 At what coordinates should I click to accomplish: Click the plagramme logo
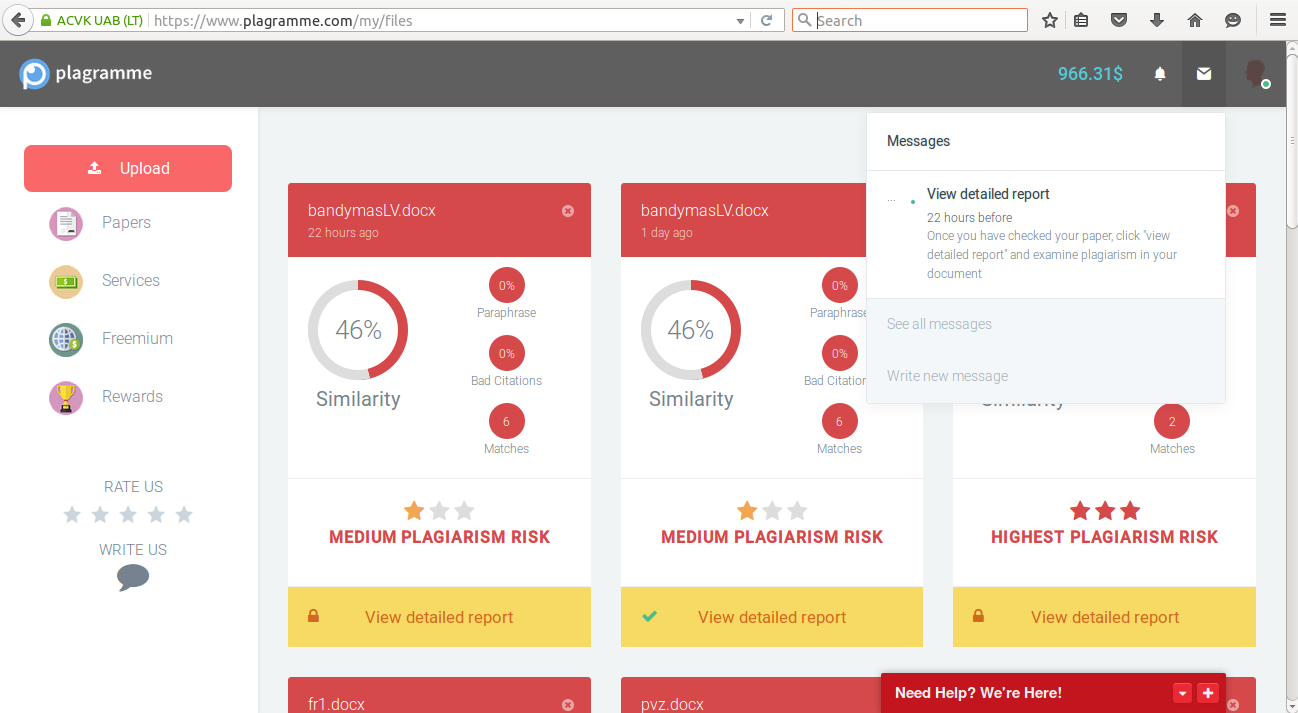click(86, 74)
